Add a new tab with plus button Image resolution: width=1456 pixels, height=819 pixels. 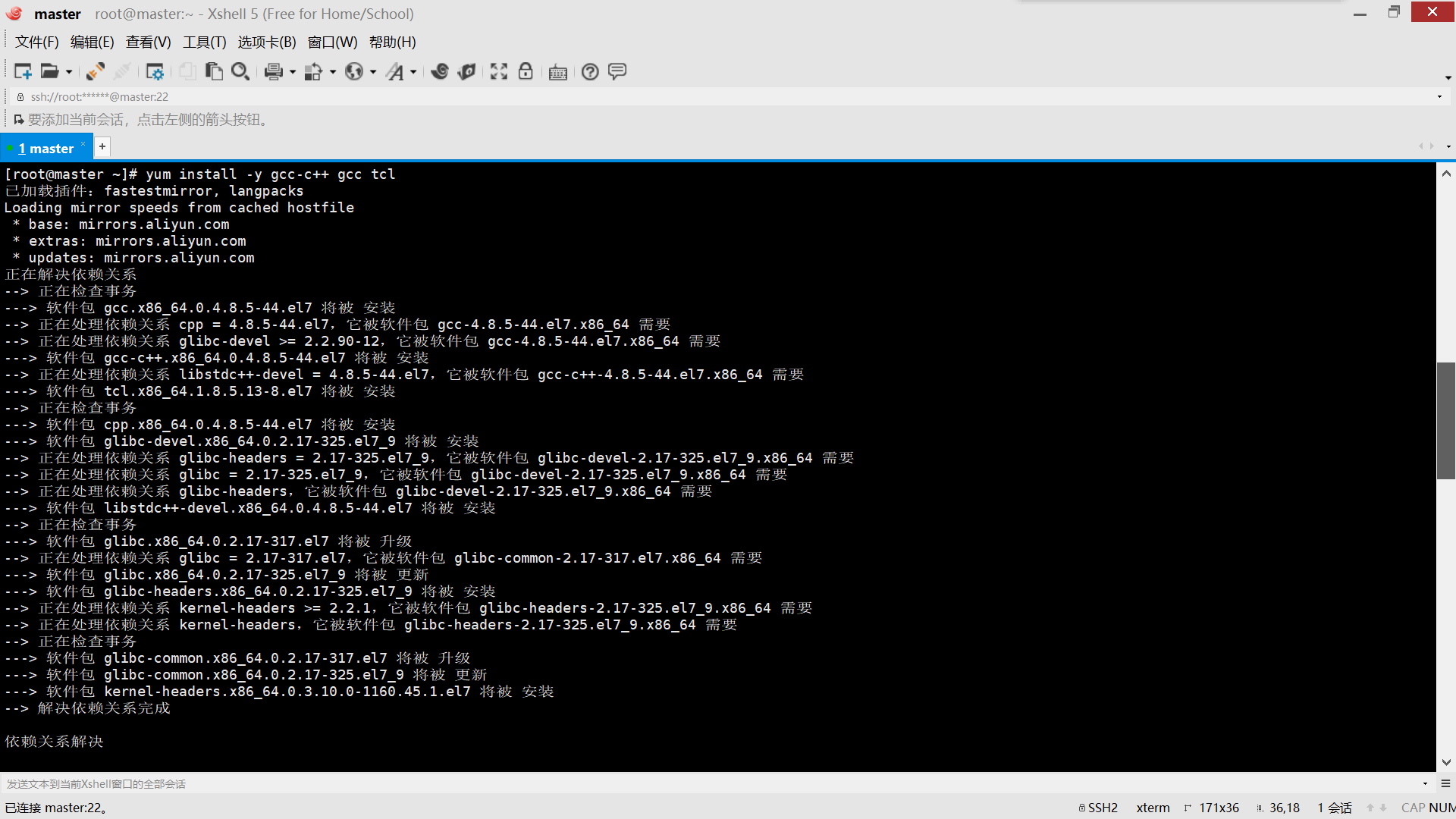(102, 146)
